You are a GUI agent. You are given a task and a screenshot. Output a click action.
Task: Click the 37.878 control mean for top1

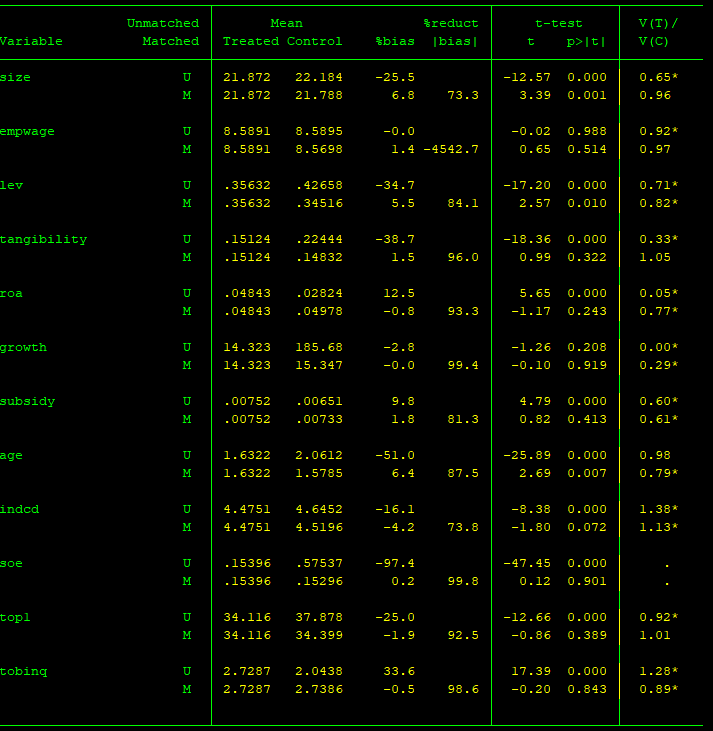319,618
